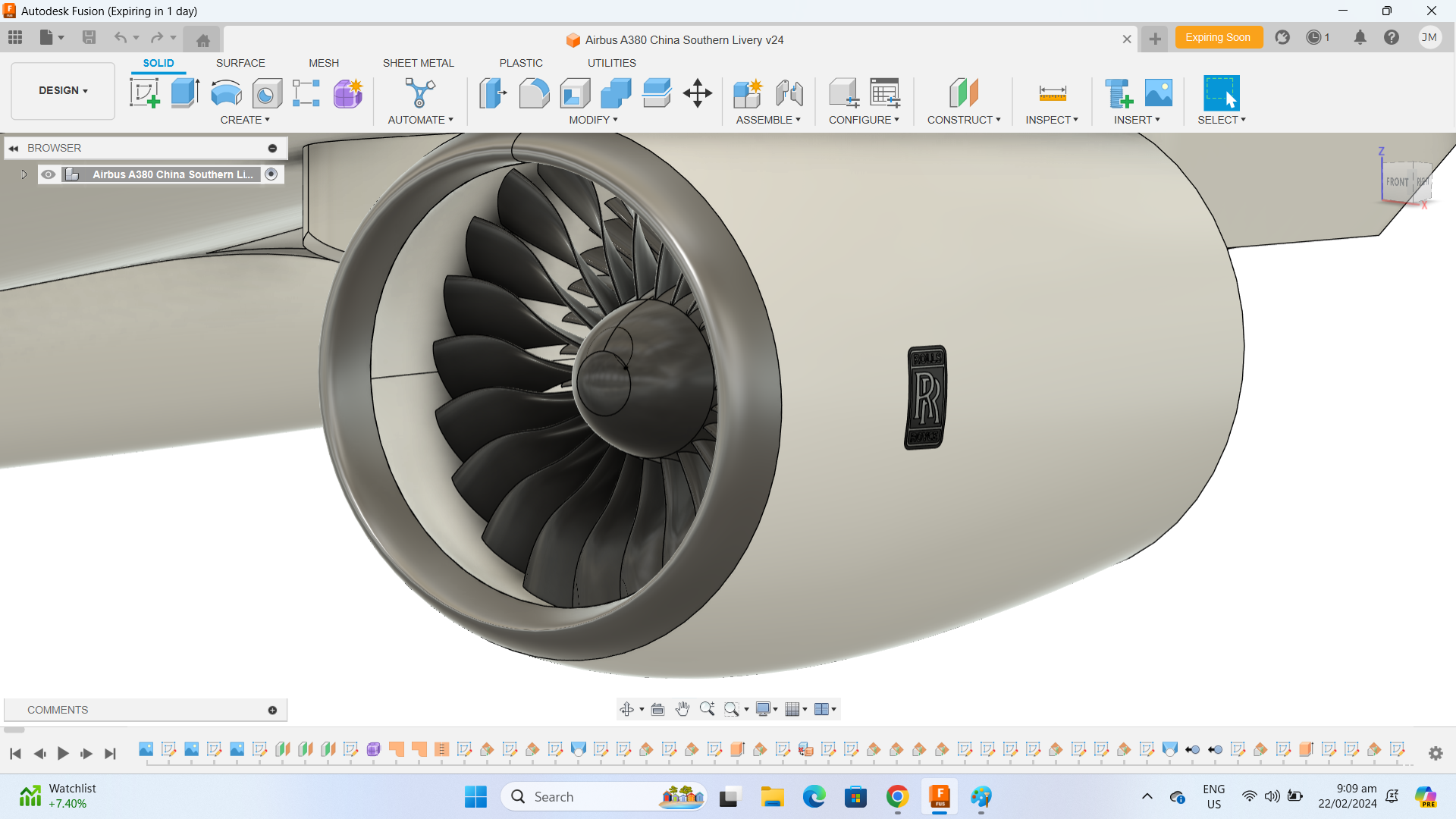Switch to the SHEET METAL tab

[x=418, y=63]
